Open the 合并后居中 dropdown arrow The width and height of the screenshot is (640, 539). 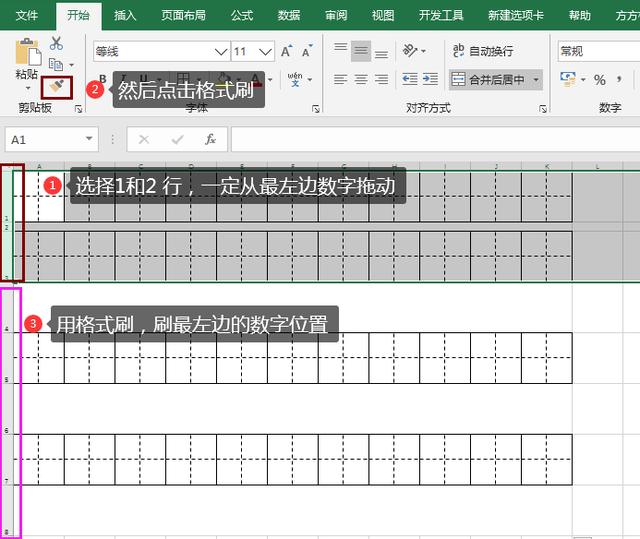536,80
